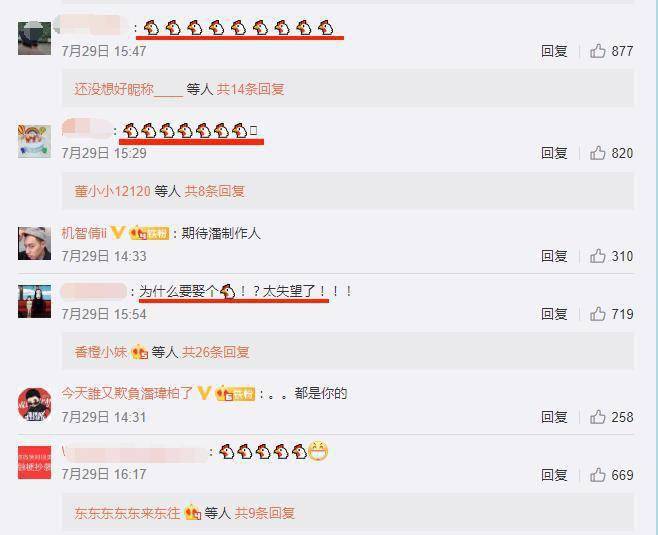Reply to the 15:47 comment via 回复
The image size is (658, 535).
pos(554,51)
